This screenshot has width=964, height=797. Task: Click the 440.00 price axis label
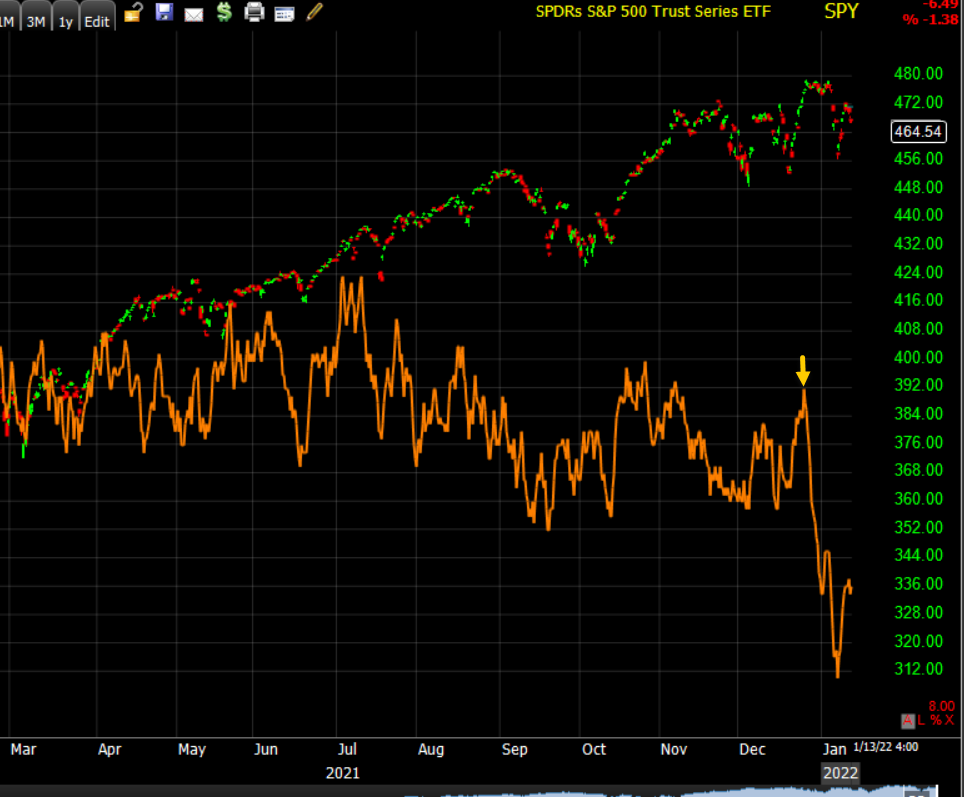[x=919, y=215]
